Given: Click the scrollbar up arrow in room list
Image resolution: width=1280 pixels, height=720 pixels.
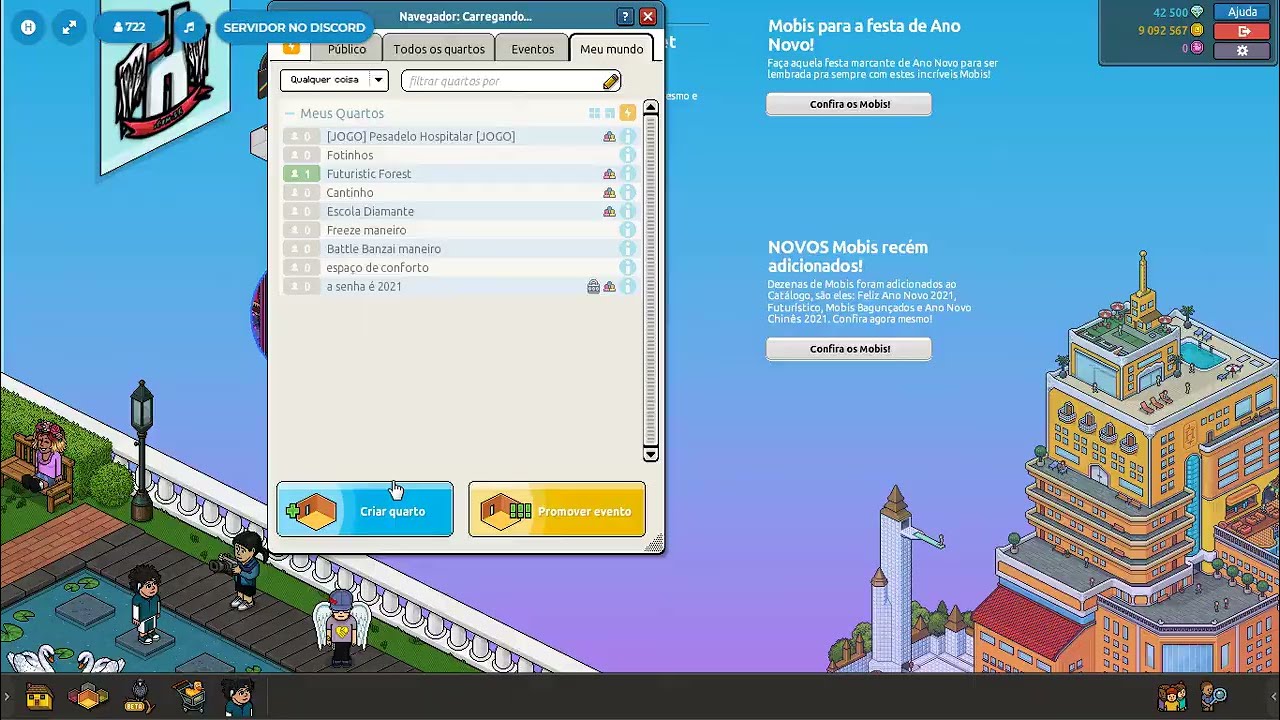Looking at the screenshot, I should [x=651, y=107].
